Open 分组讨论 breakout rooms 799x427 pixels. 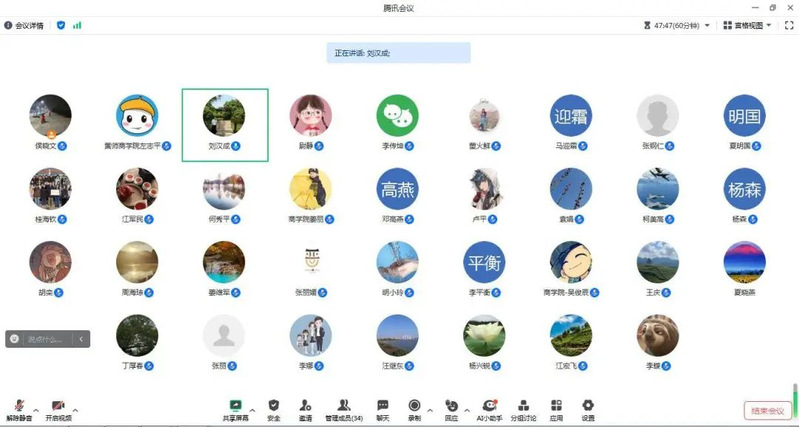click(x=523, y=408)
